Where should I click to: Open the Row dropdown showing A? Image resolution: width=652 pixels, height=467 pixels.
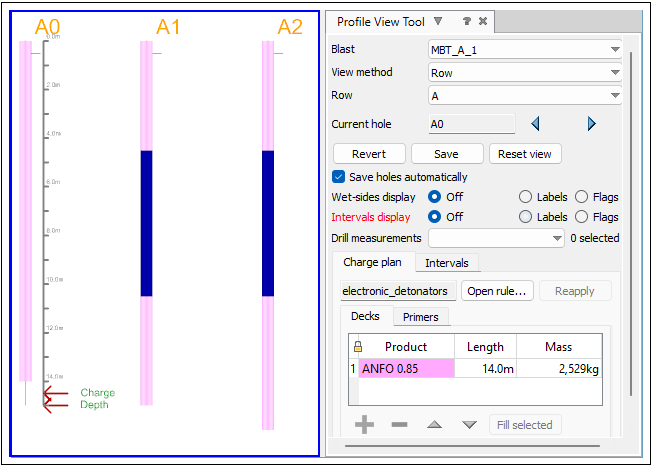coord(525,96)
